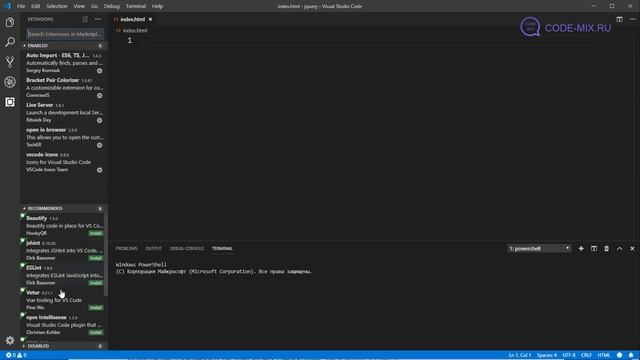The image size is (640, 360).
Task: Open the Help menu
Action: (157, 6)
